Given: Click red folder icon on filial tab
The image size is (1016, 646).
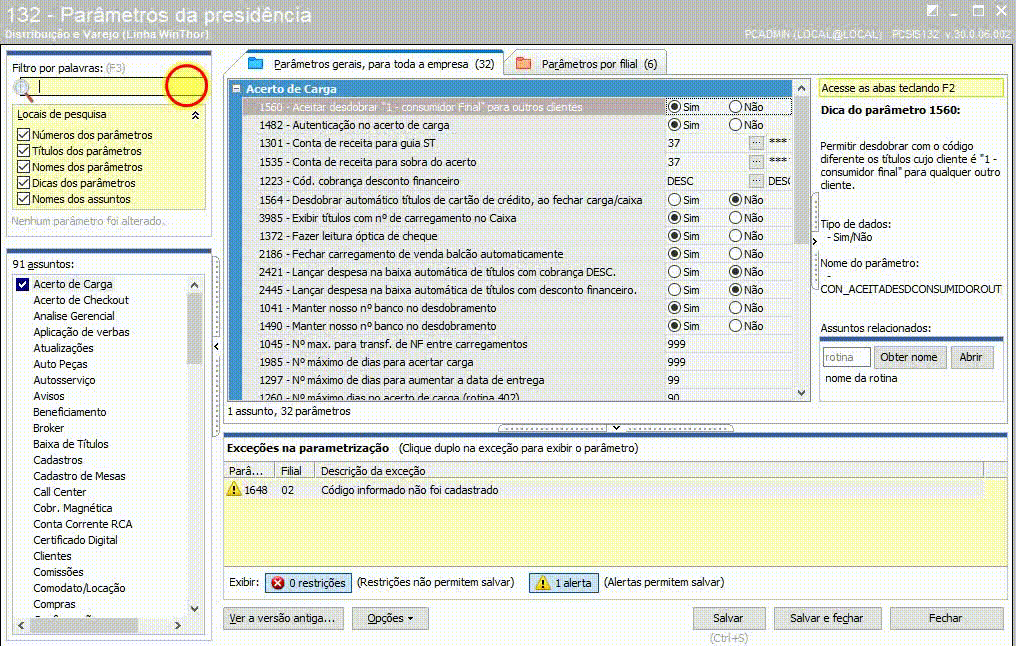Looking at the screenshot, I should tap(523, 63).
